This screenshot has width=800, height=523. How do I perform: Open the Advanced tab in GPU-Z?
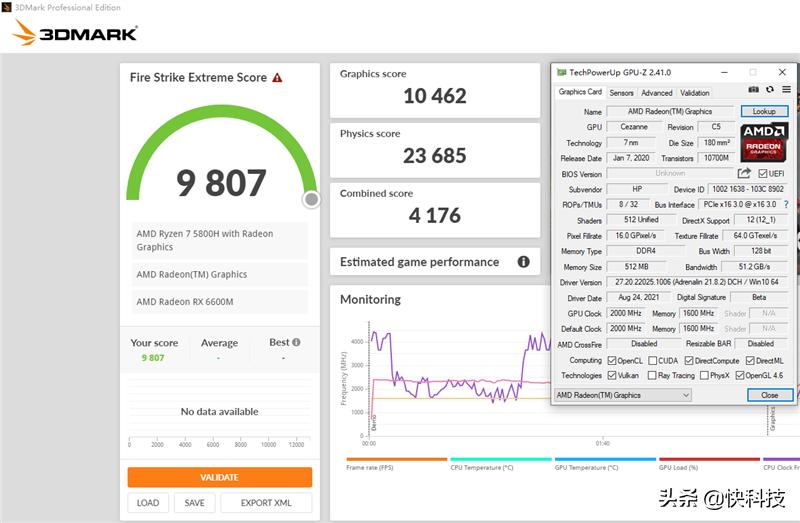pos(657,93)
